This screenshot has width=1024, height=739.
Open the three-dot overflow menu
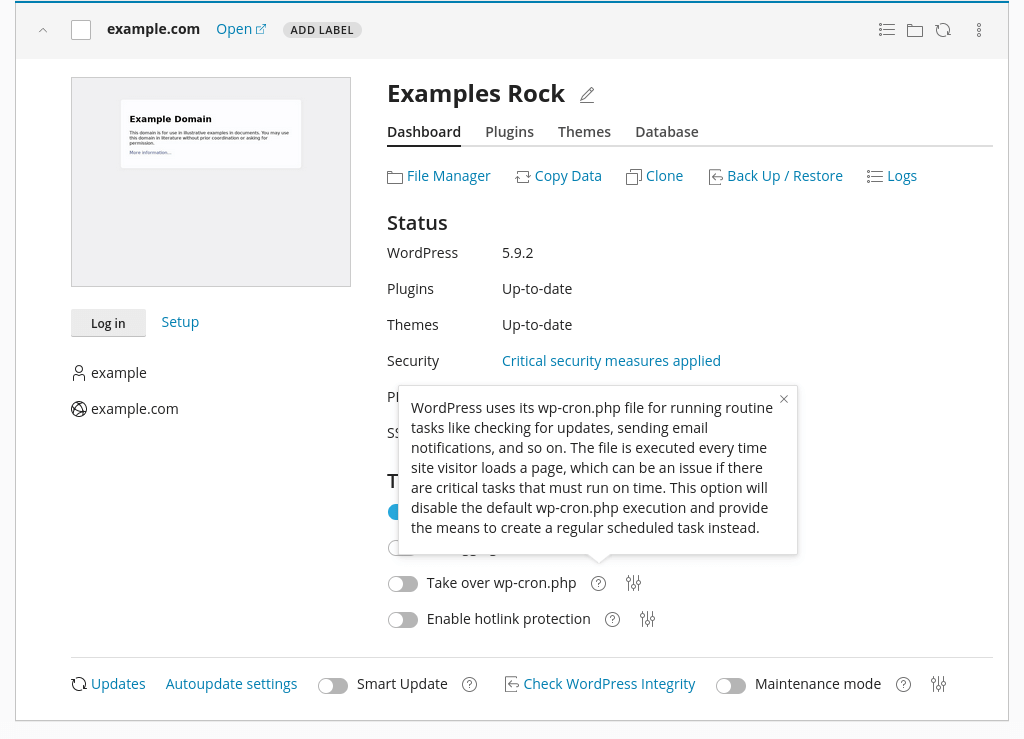pos(978,29)
